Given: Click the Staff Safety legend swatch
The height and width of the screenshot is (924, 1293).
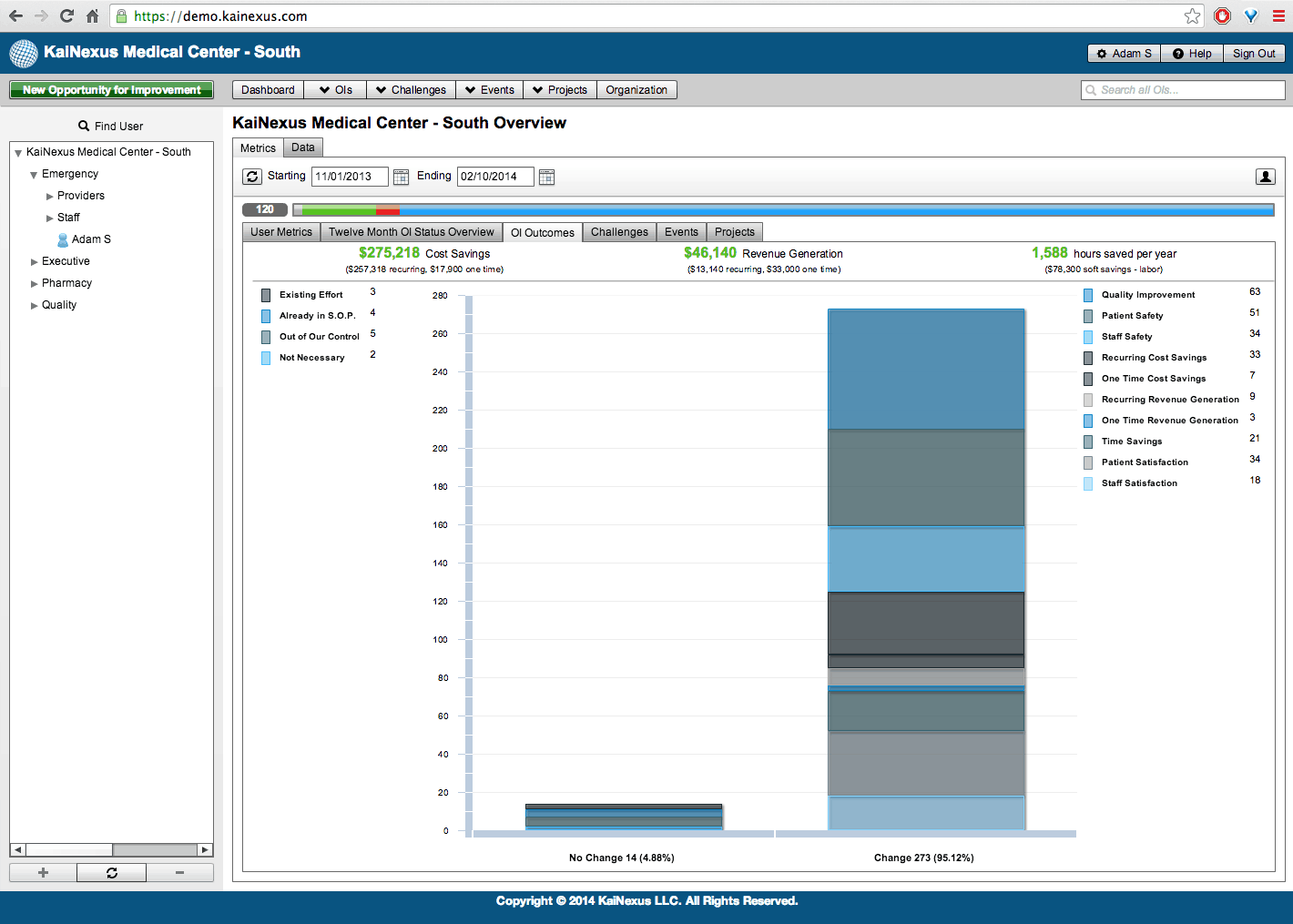Looking at the screenshot, I should pos(1088,337).
